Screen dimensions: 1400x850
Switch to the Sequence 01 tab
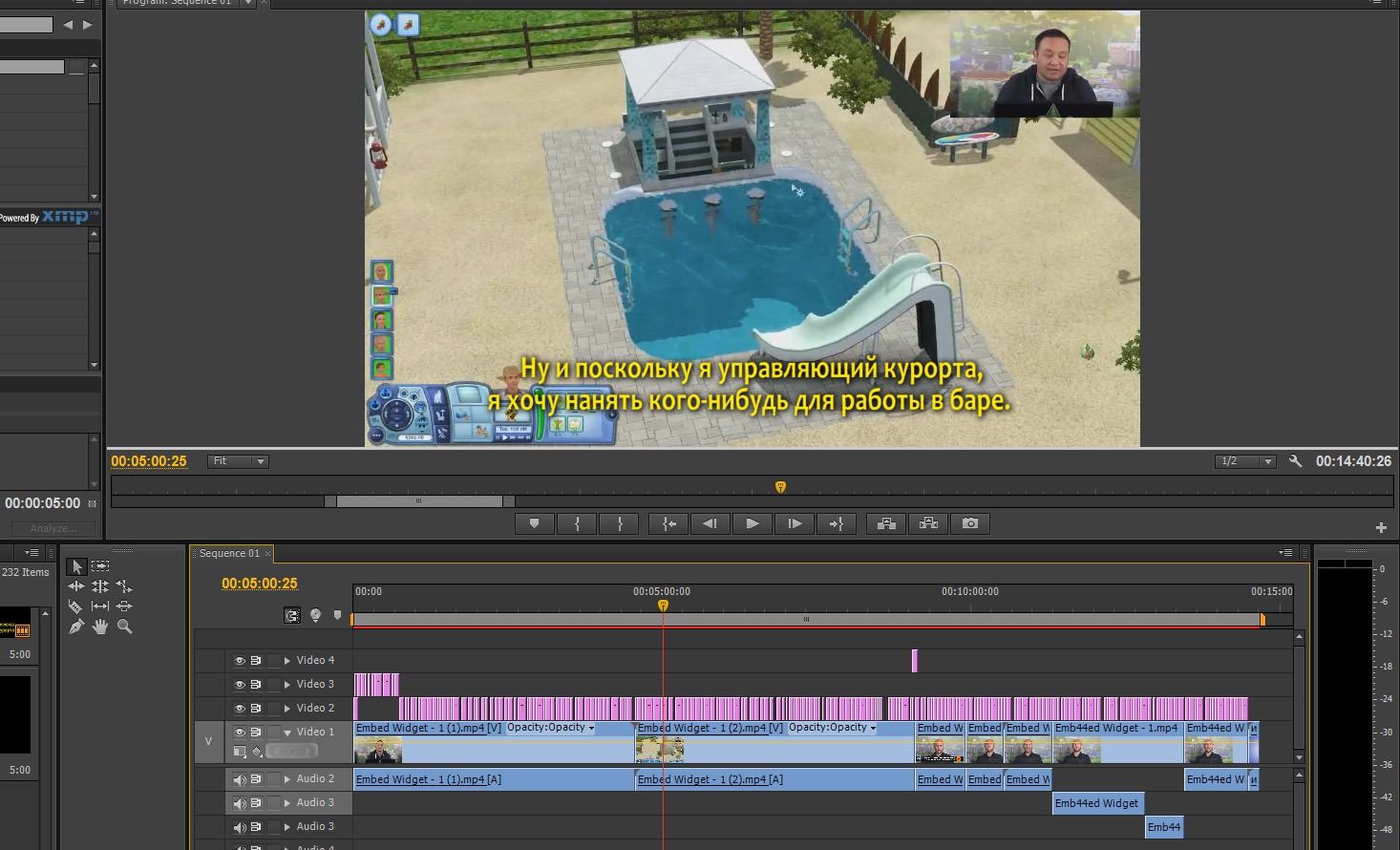pos(229,554)
